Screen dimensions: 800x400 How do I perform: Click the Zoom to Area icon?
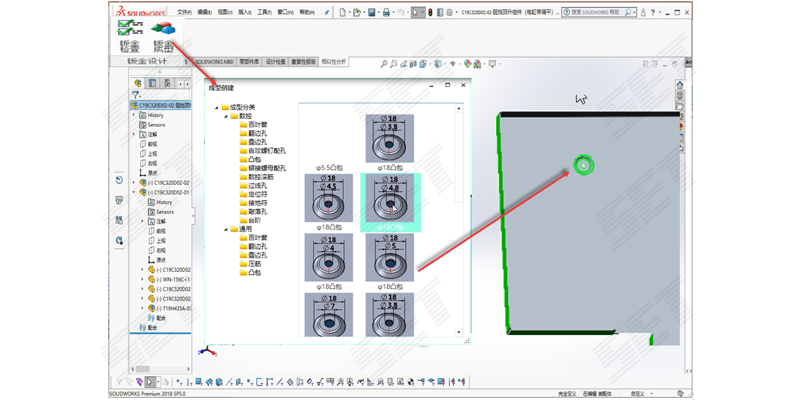click(394, 64)
